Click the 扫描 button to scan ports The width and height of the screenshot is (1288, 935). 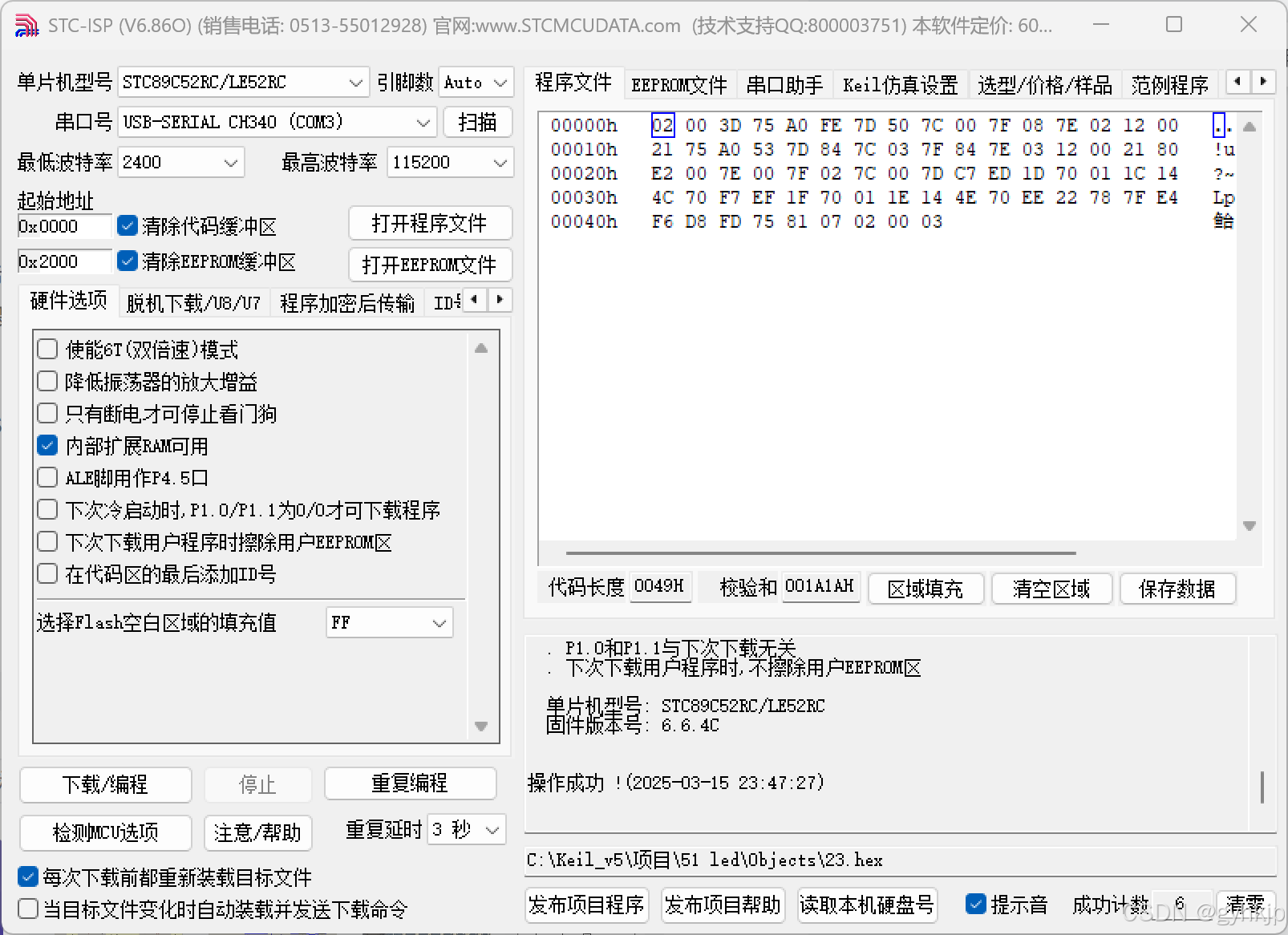(x=477, y=122)
